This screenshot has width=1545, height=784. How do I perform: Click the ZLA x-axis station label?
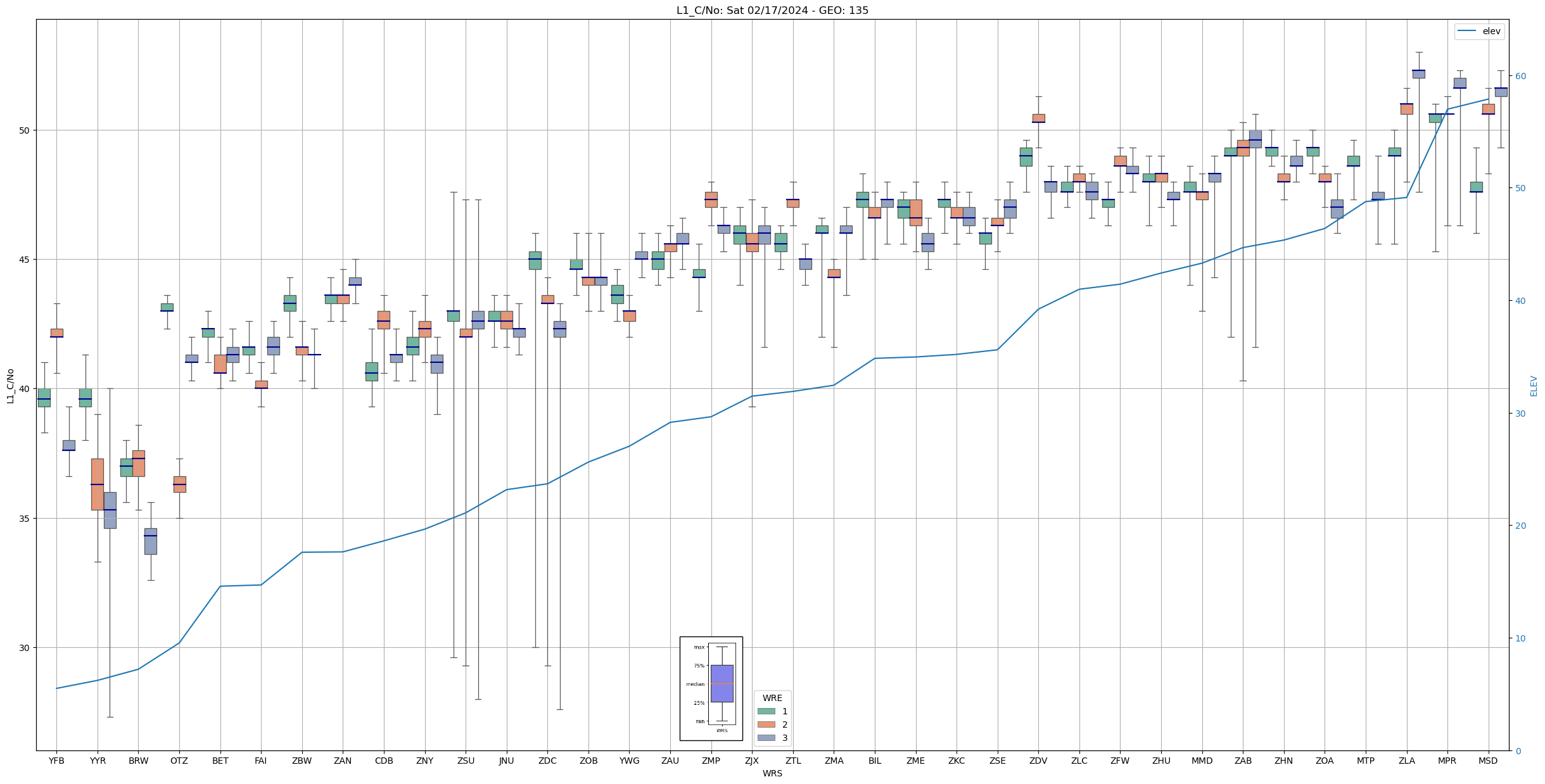click(1406, 761)
